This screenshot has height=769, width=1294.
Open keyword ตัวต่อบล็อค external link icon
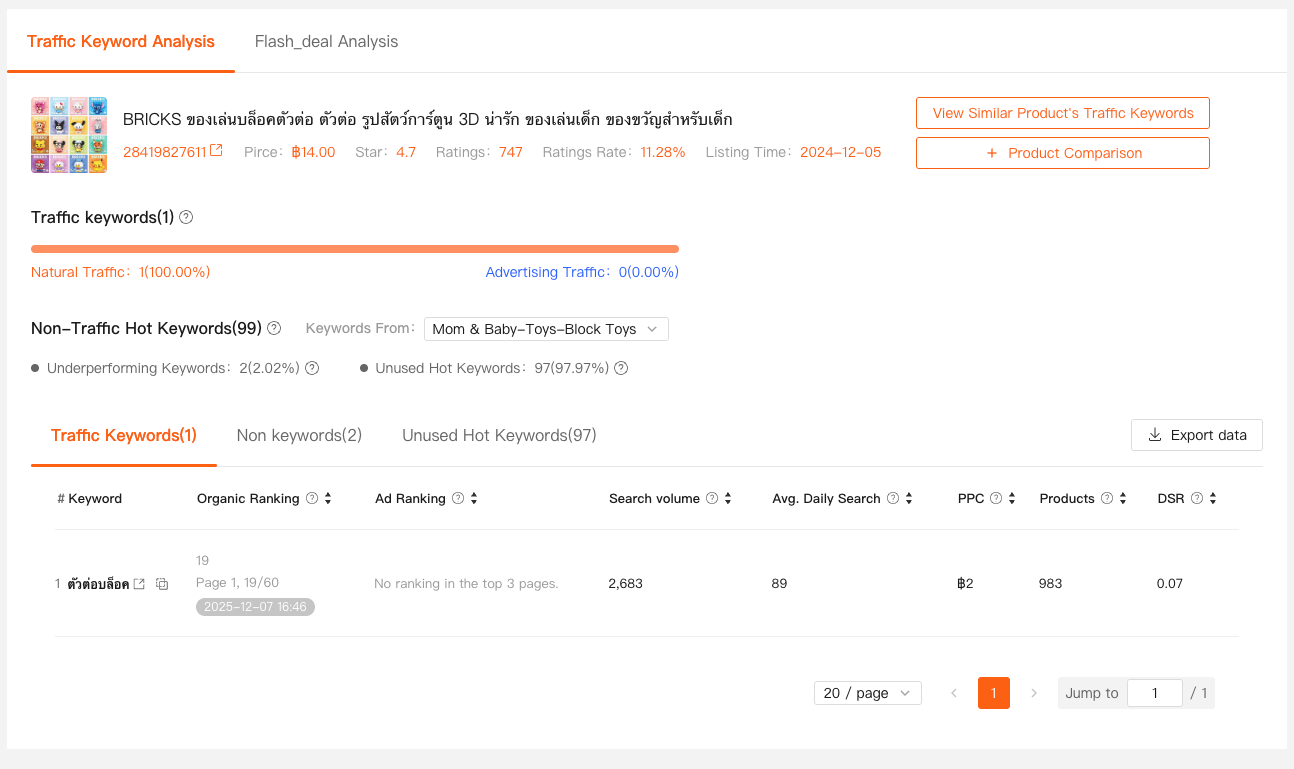pyautogui.click(x=140, y=584)
